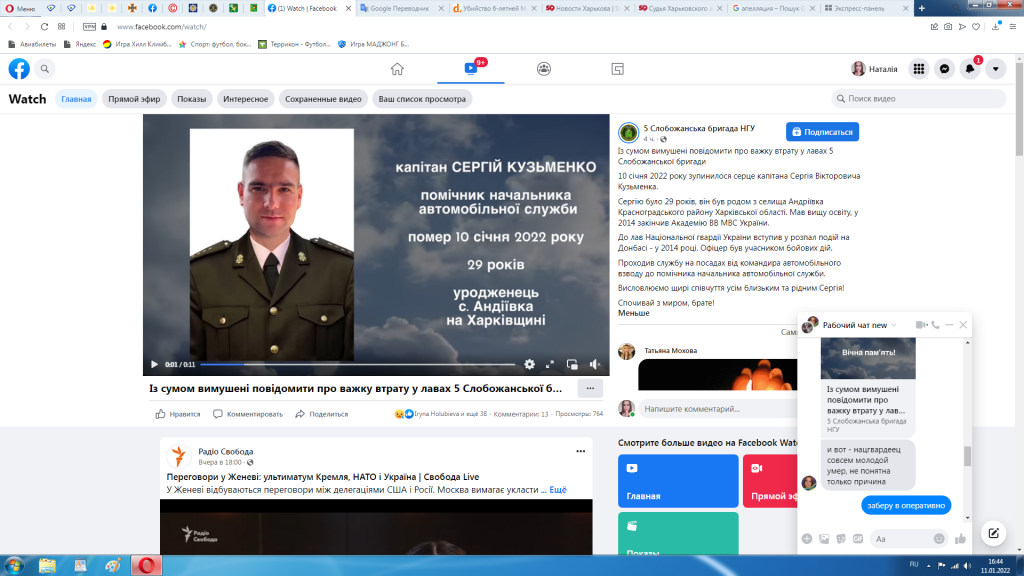Click the chat window scrollbar handle
The image size is (1024, 576).
967,456
